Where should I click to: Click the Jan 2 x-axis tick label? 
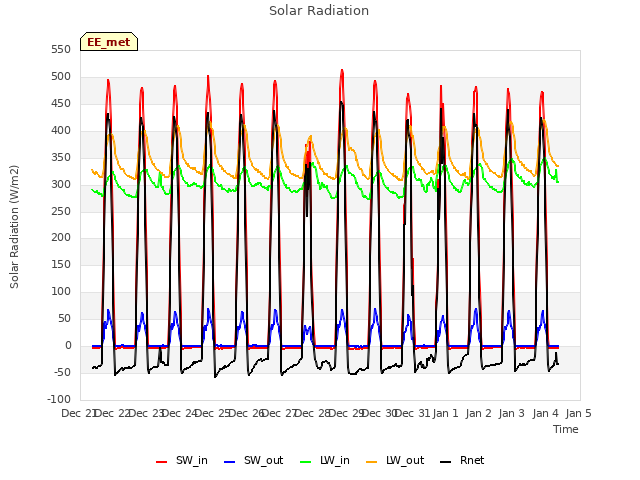click(x=478, y=413)
